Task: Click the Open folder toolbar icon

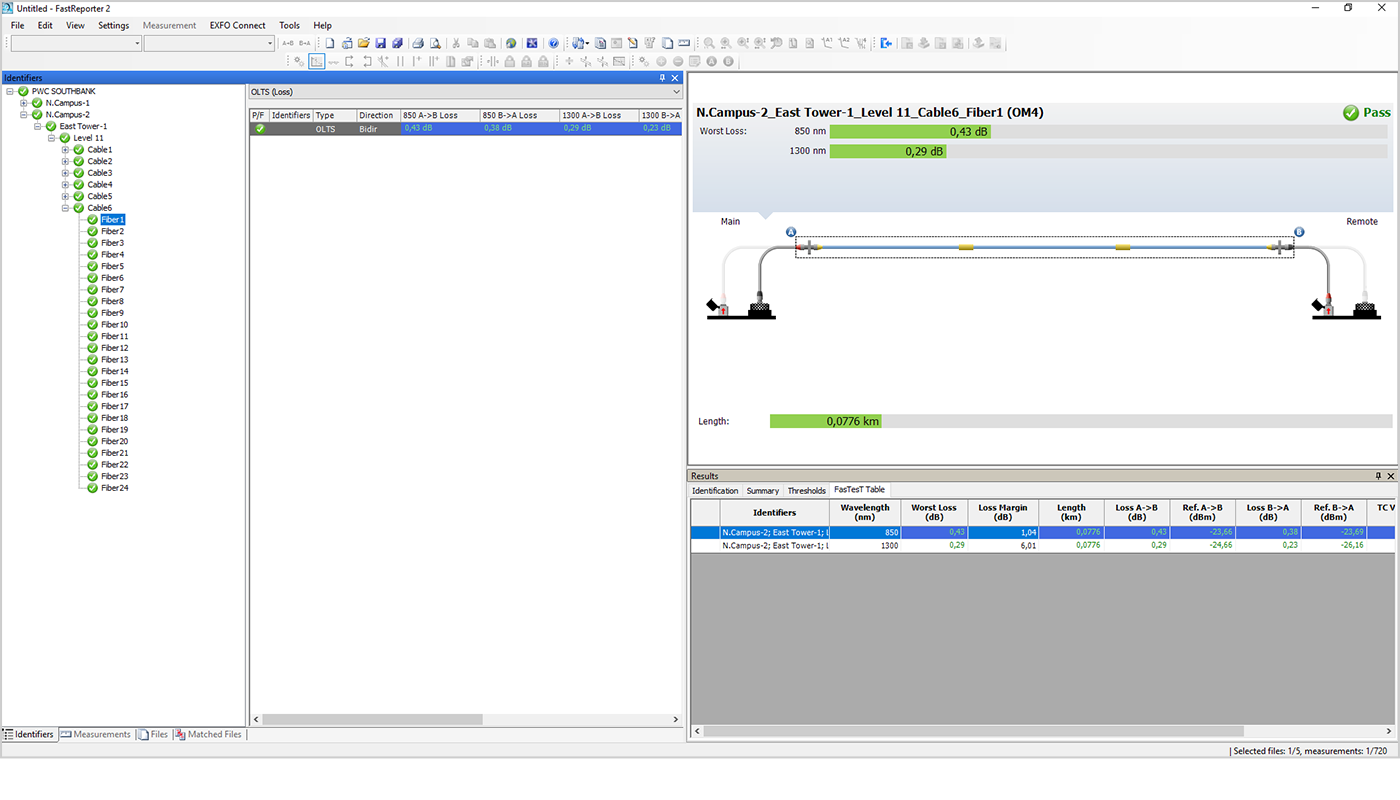Action: click(364, 43)
